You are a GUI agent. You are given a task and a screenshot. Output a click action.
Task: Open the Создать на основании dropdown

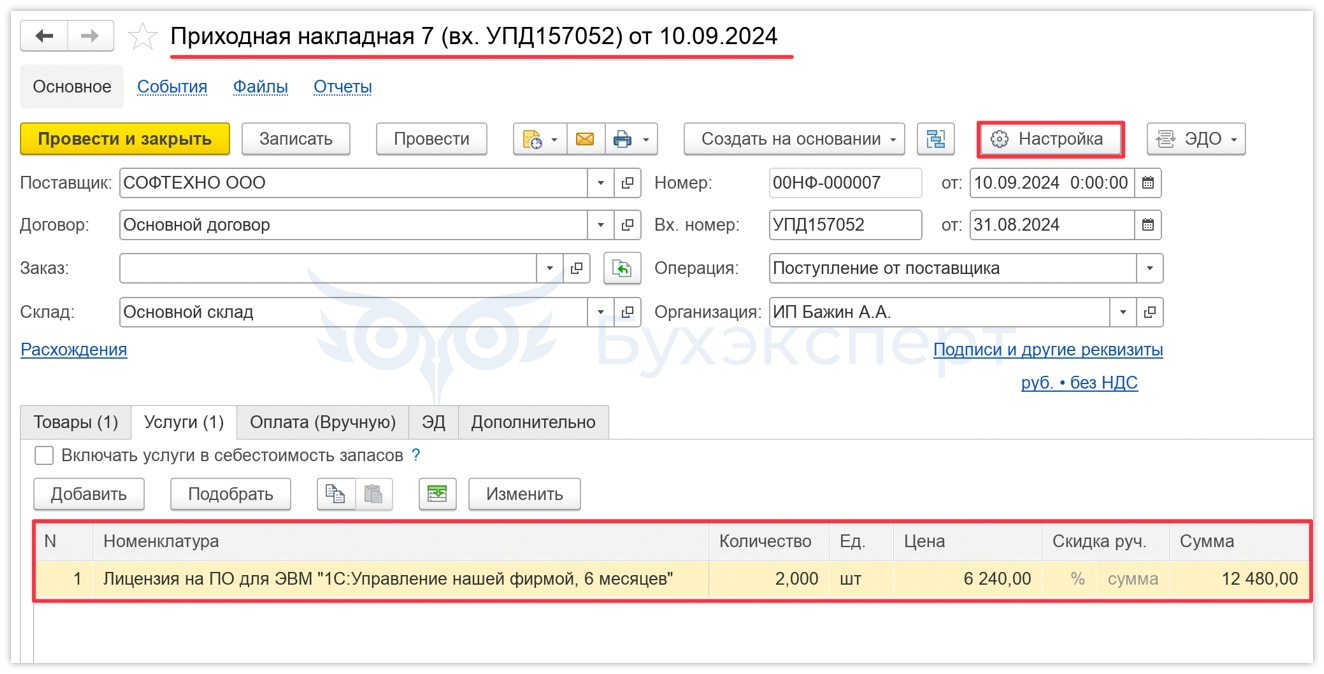tap(794, 139)
